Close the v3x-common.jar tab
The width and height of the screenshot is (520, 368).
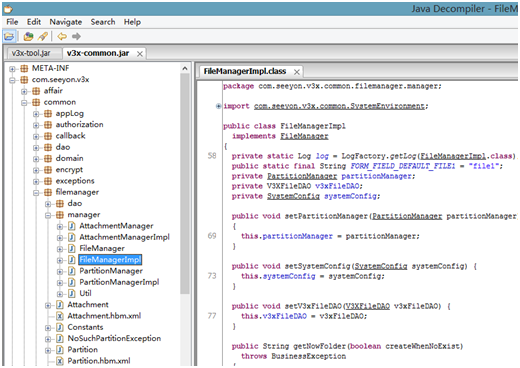tap(140, 54)
